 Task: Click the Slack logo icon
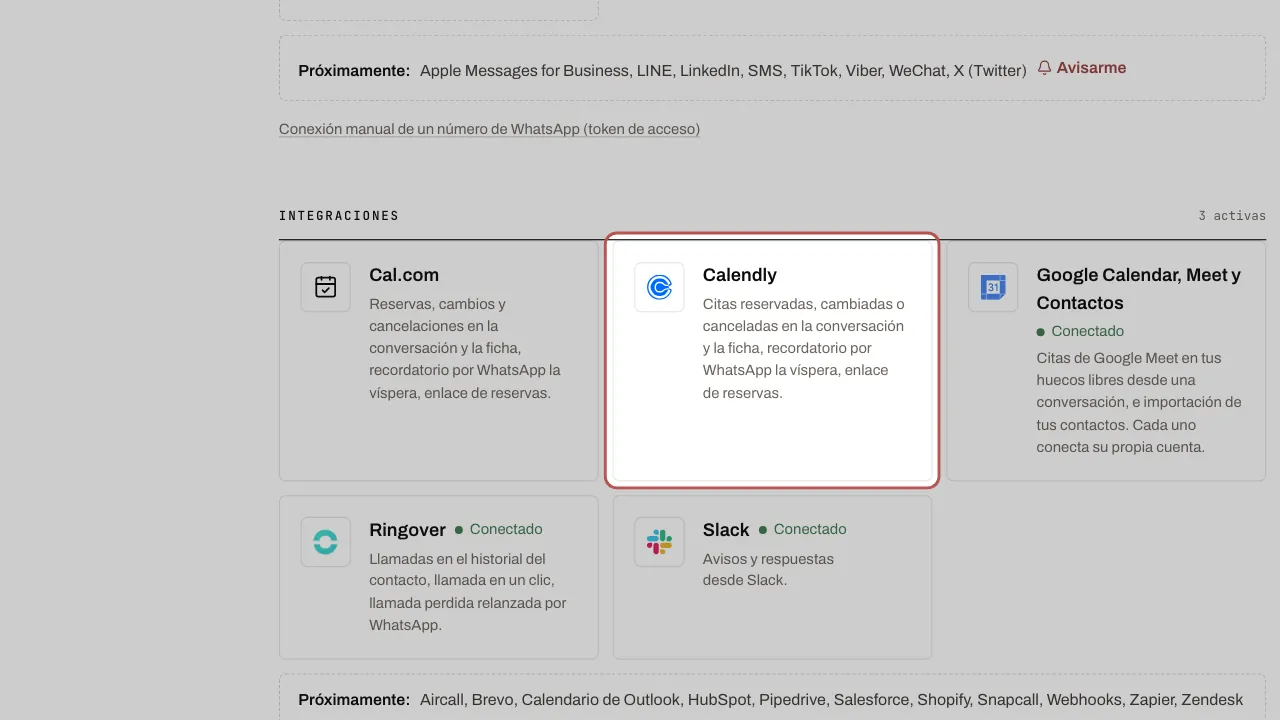(659, 542)
